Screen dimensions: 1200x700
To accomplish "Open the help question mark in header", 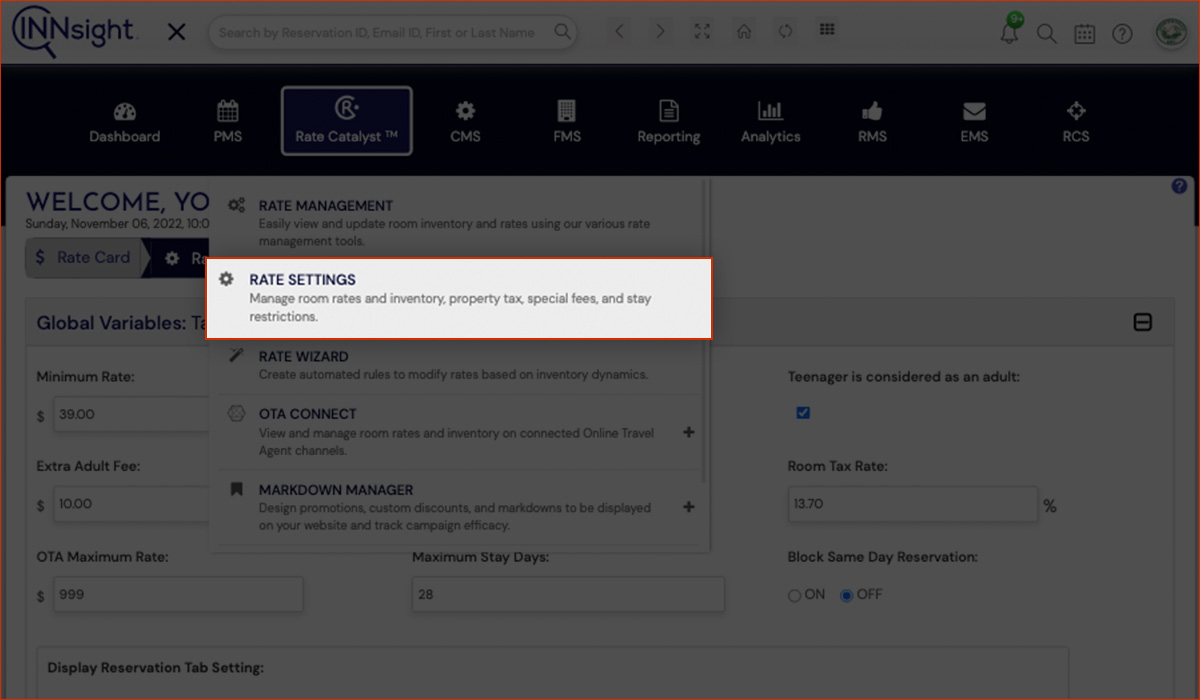I will point(1122,34).
